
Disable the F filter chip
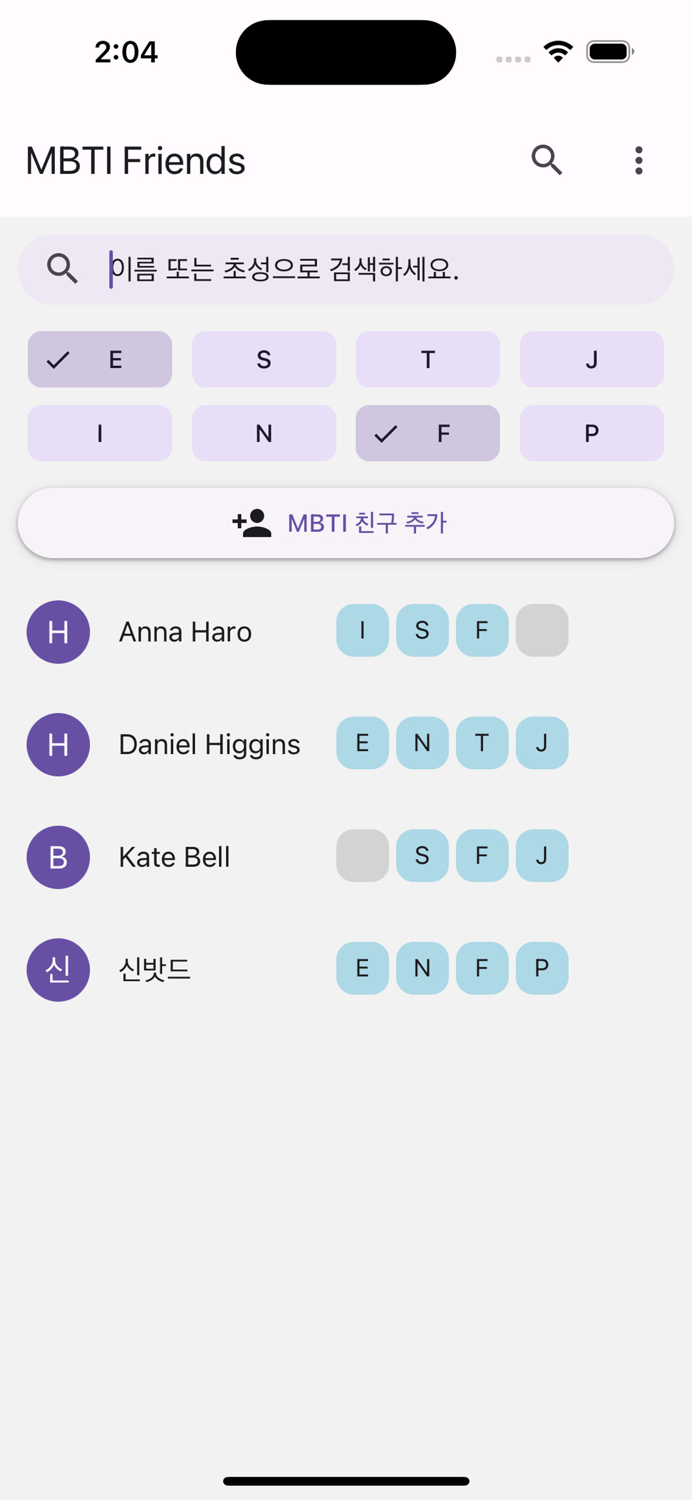pyautogui.click(x=427, y=433)
